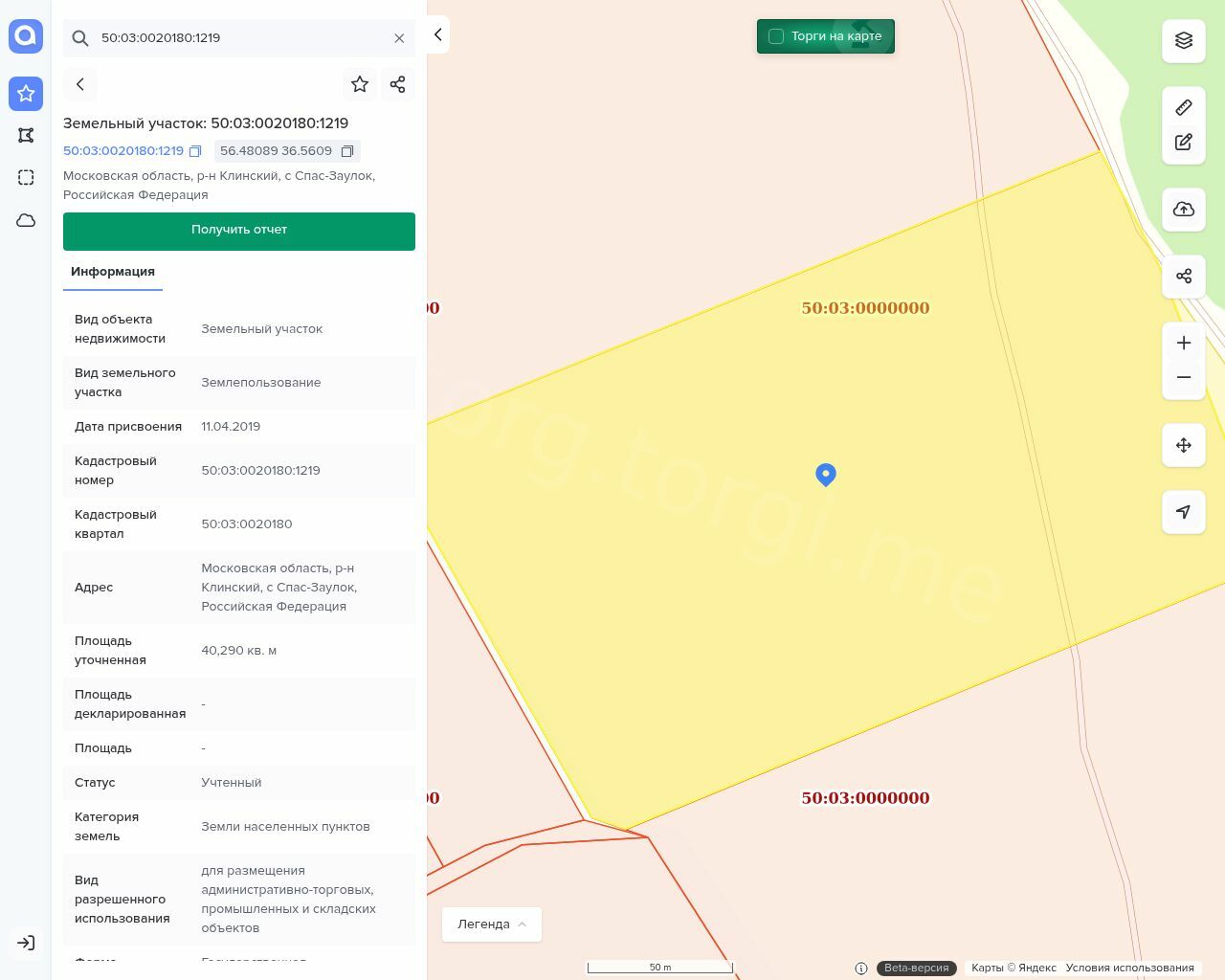
Task: Zoom in the map with plus
Action: click(x=1184, y=343)
